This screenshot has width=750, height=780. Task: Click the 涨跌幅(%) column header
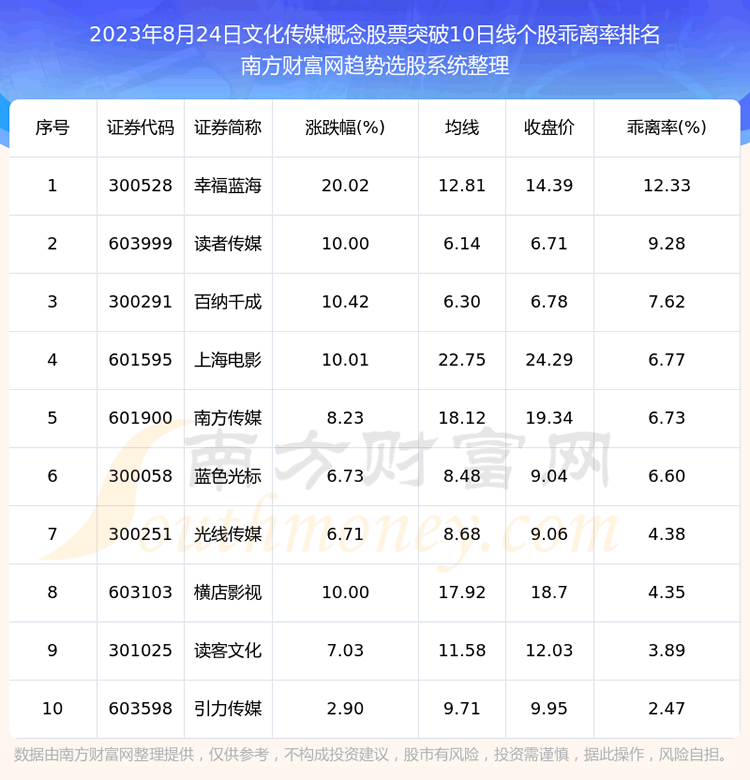coord(345,128)
